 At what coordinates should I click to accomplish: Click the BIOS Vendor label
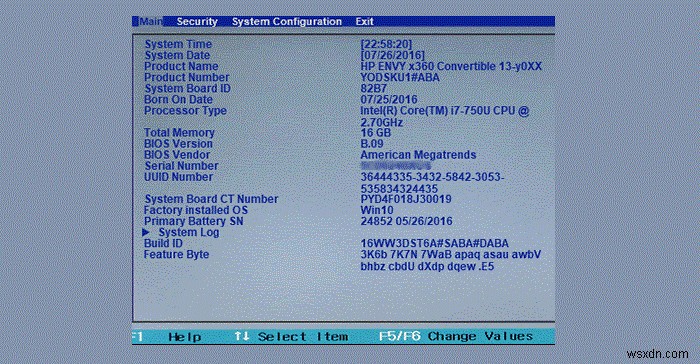(177, 155)
